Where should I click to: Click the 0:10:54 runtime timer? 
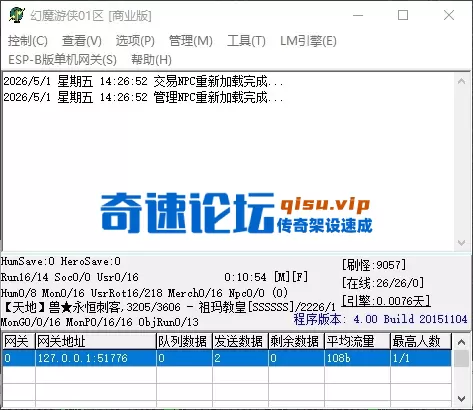(245, 277)
